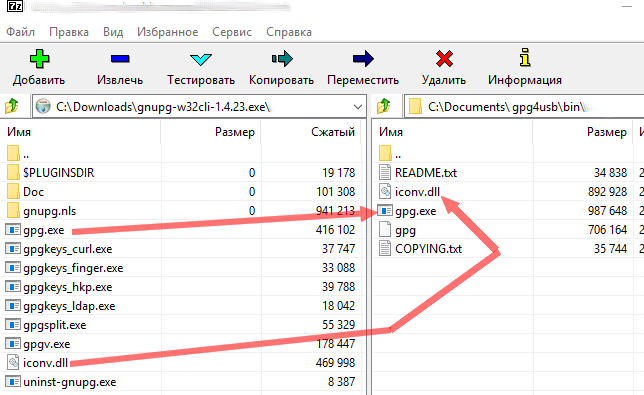Image resolution: width=644 pixels, height=395 pixels.
Task: Click iconv.dll icon in left panel
Action: pos(13,363)
